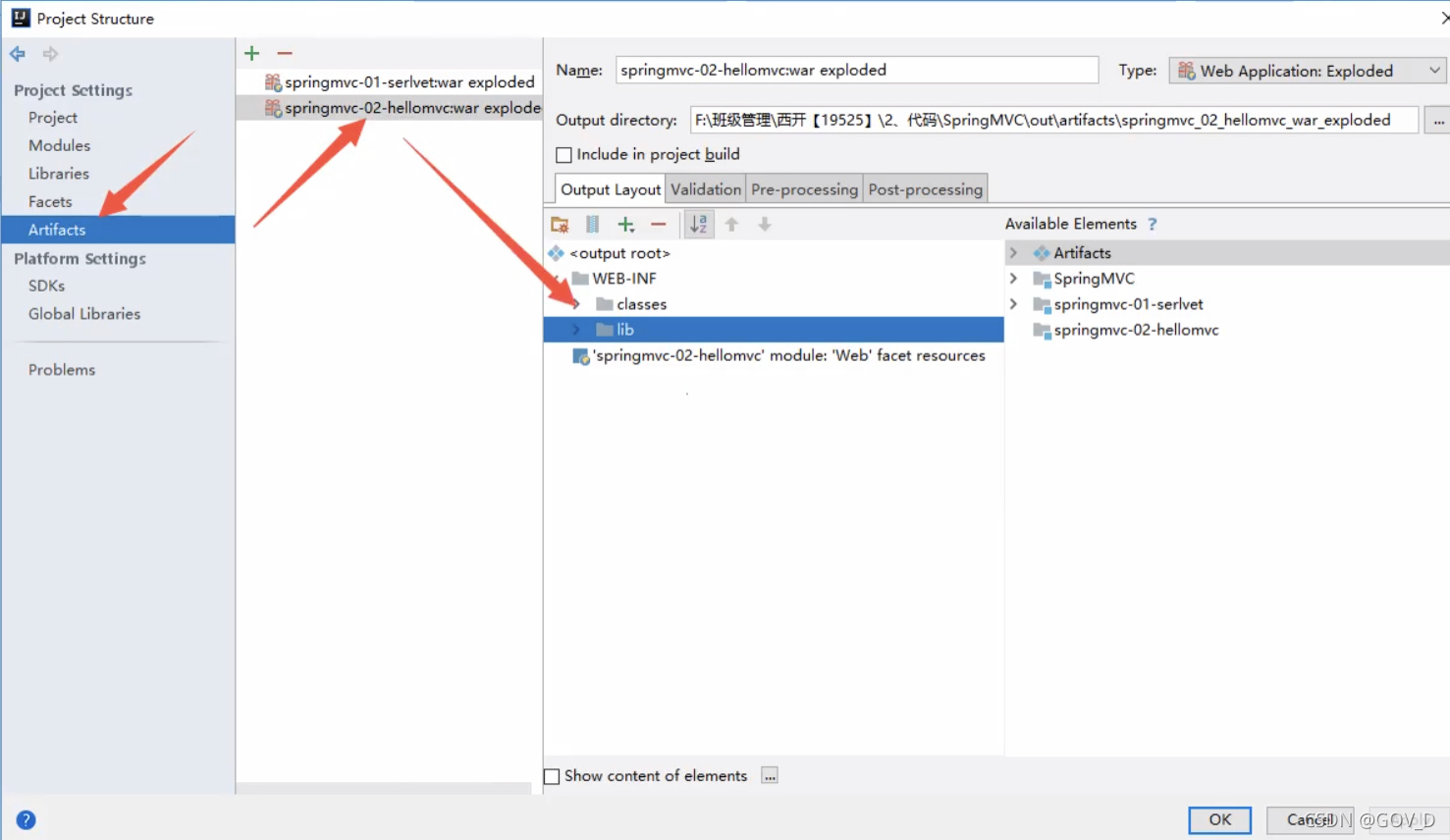Select springmvc-02-hellomvc:war exploded artifact
This screenshot has height=840, width=1450.
click(389, 108)
